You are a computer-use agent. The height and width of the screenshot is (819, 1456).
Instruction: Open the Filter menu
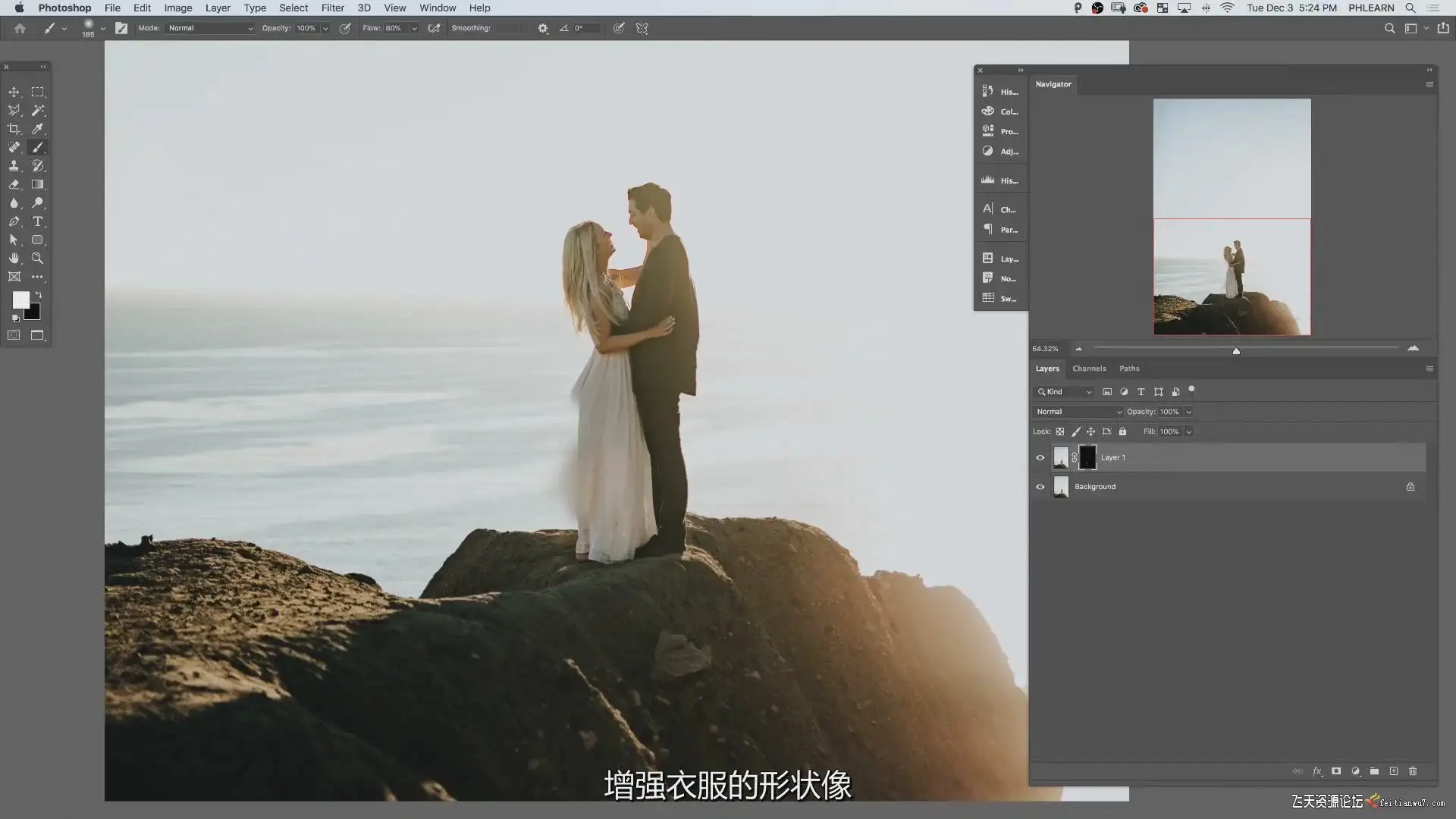(332, 8)
